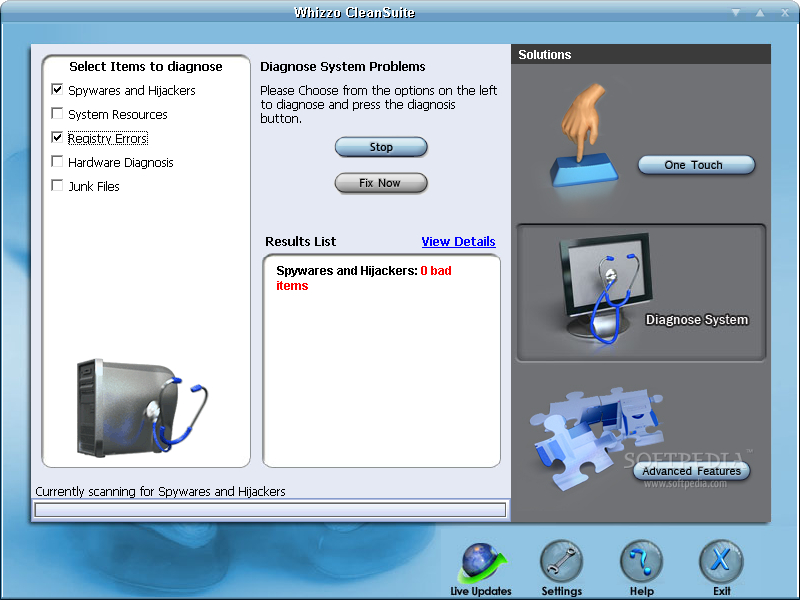Select the Diagnose System label
Viewport: 800px width, 600px height.
coord(696,320)
